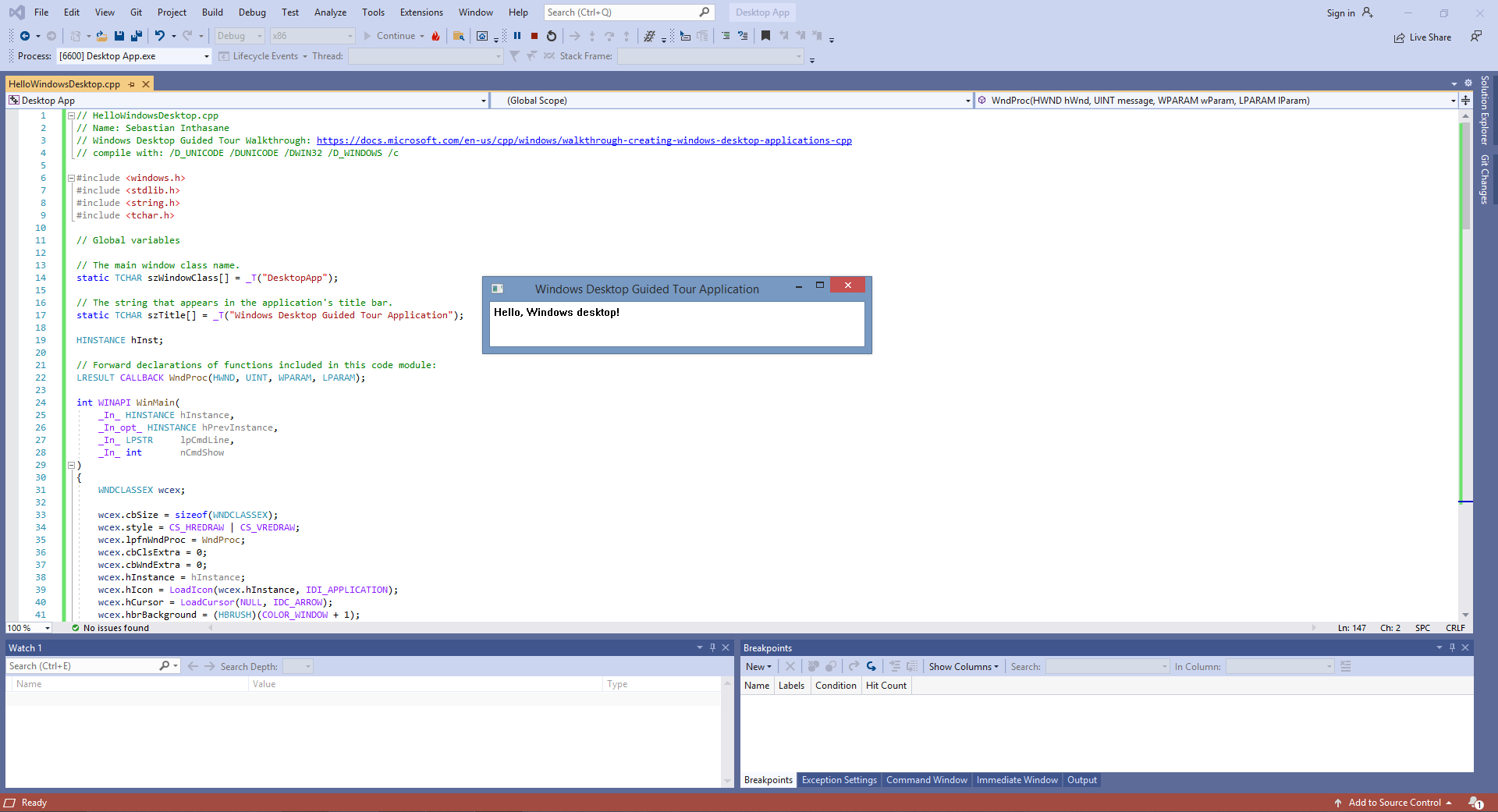Click the Break All pause icon

(517, 36)
